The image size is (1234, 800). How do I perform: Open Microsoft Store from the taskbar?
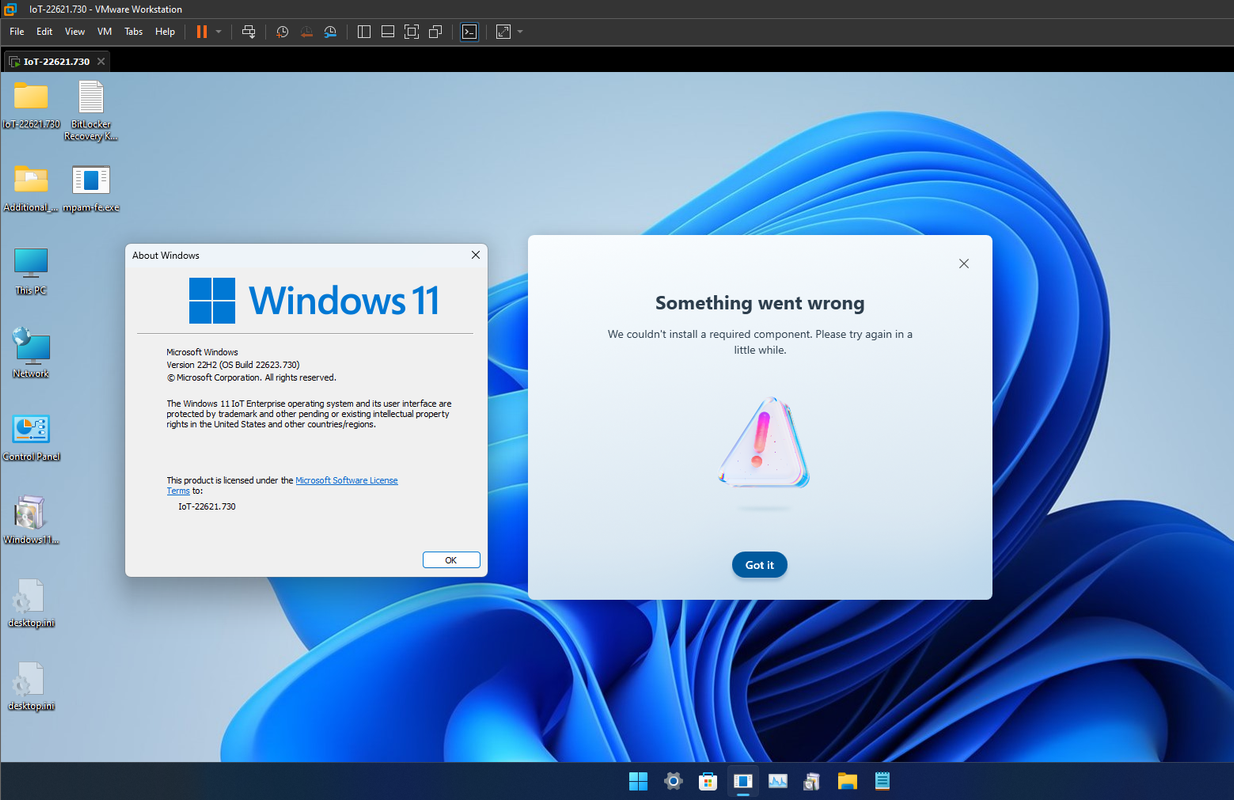(708, 781)
